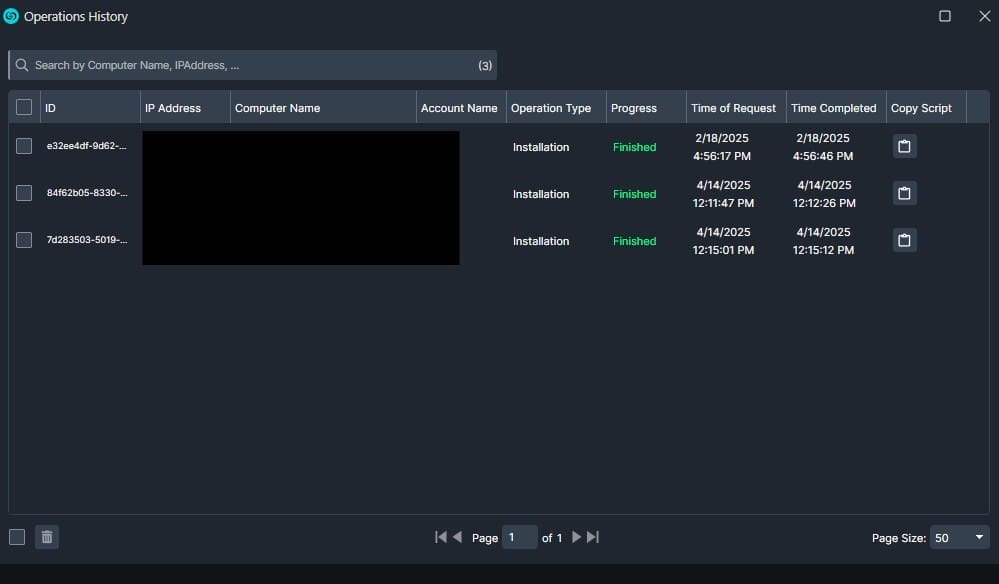This screenshot has width=999, height=584.
Task: Sort by Time of Request column
Action: (x=733, y=108)
